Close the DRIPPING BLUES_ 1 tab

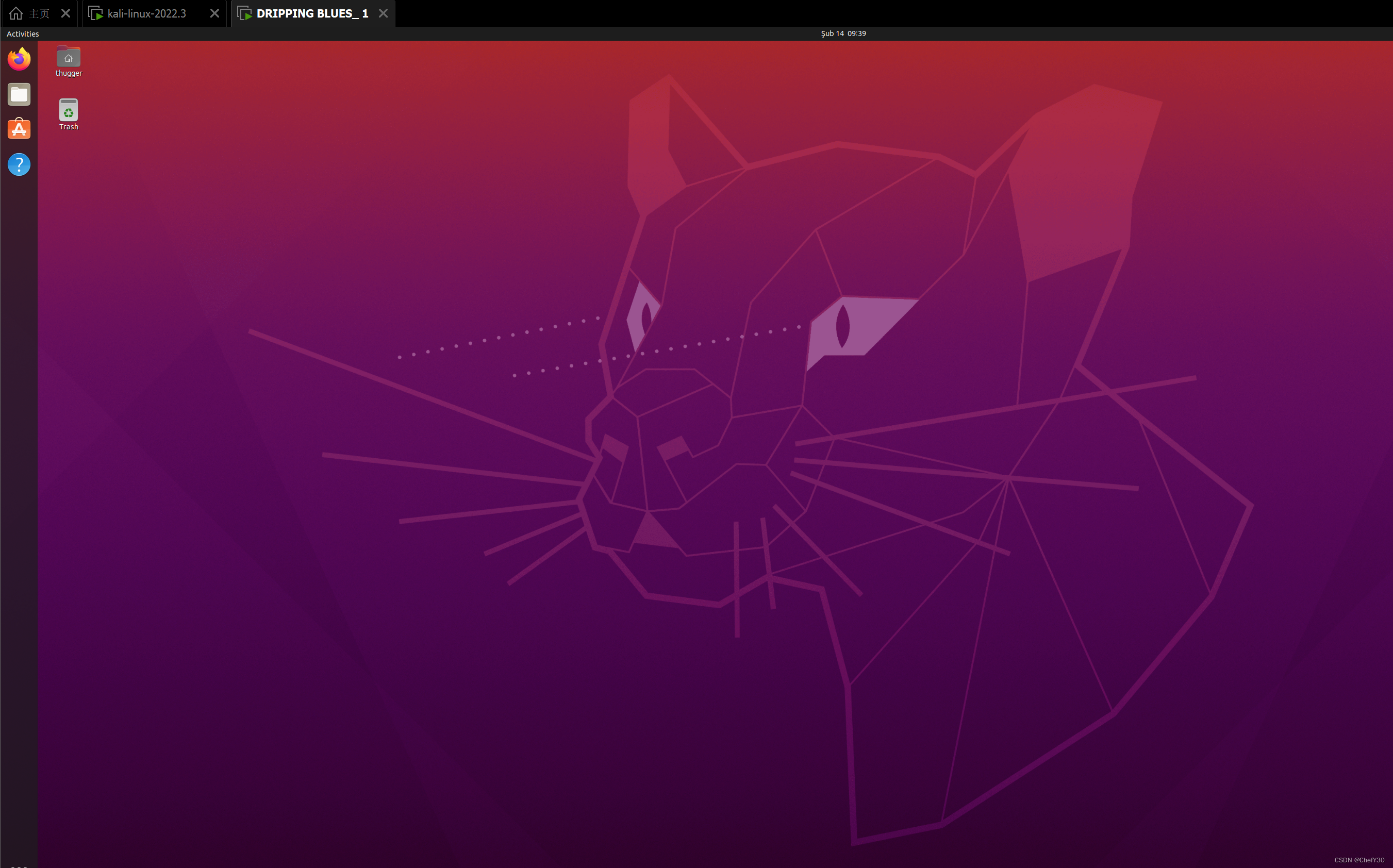(383, 13)
